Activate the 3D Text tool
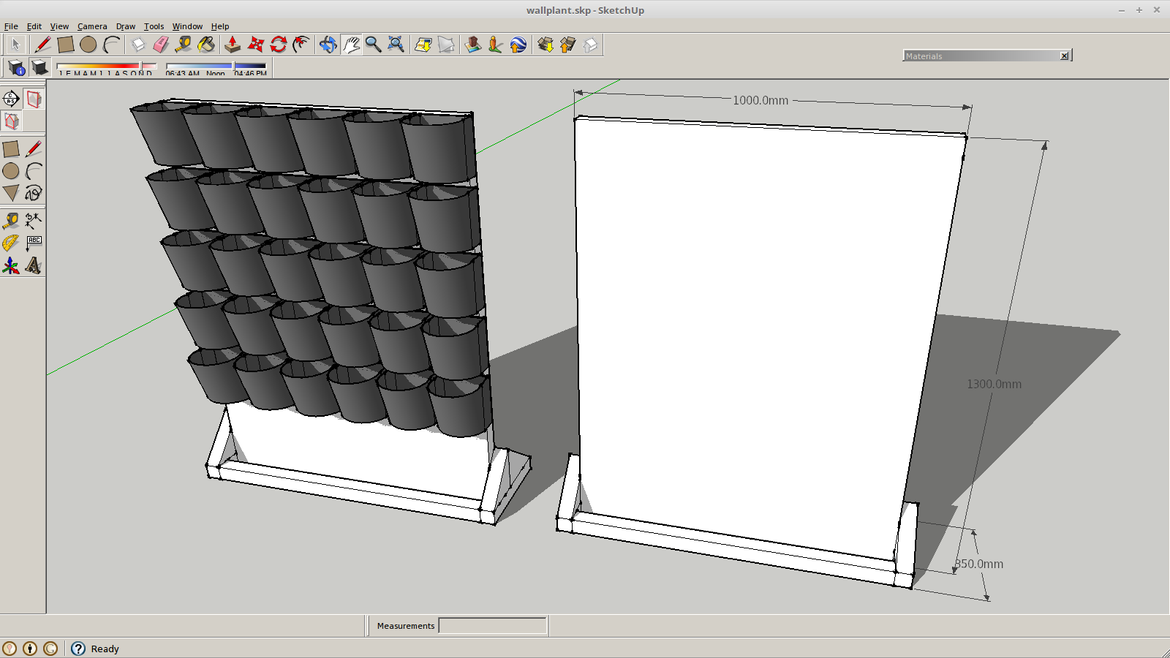 (34, 266)
